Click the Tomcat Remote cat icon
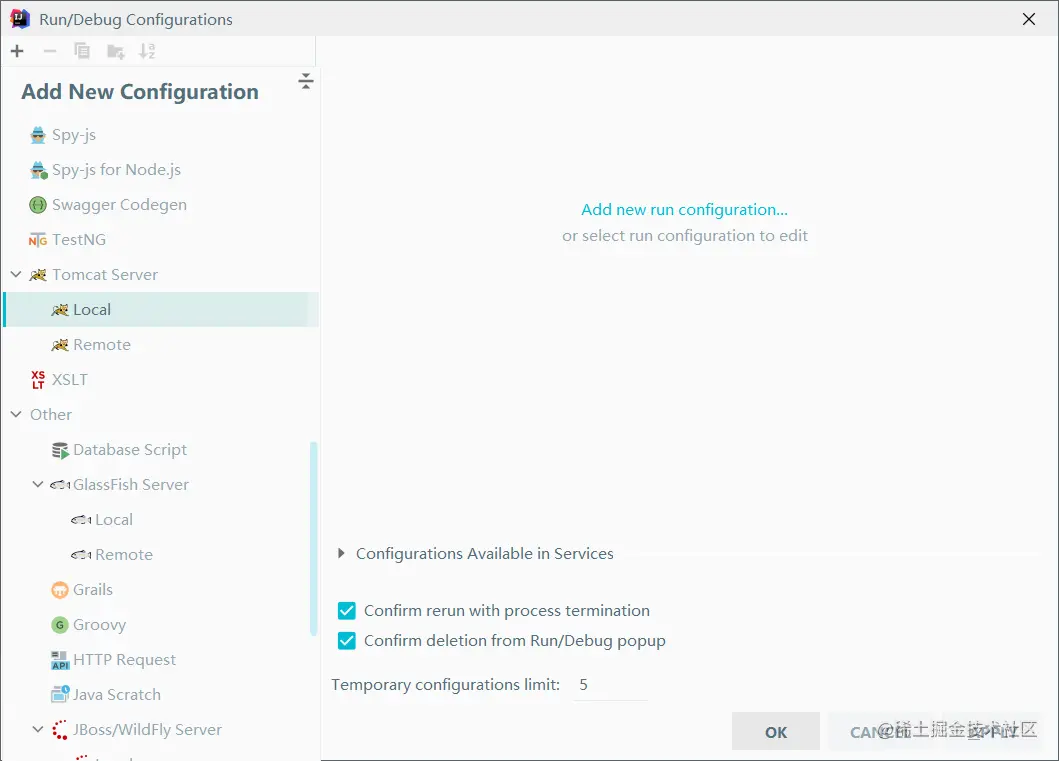1059x761 pixels. 60,345
